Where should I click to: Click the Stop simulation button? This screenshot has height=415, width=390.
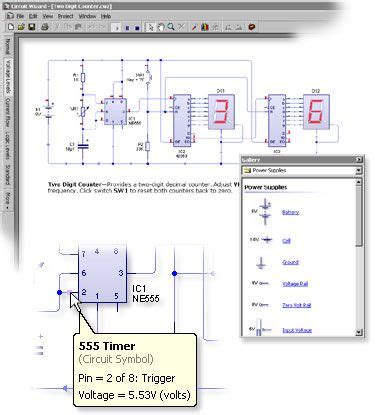pyautogui.click(x=137, y=28)
